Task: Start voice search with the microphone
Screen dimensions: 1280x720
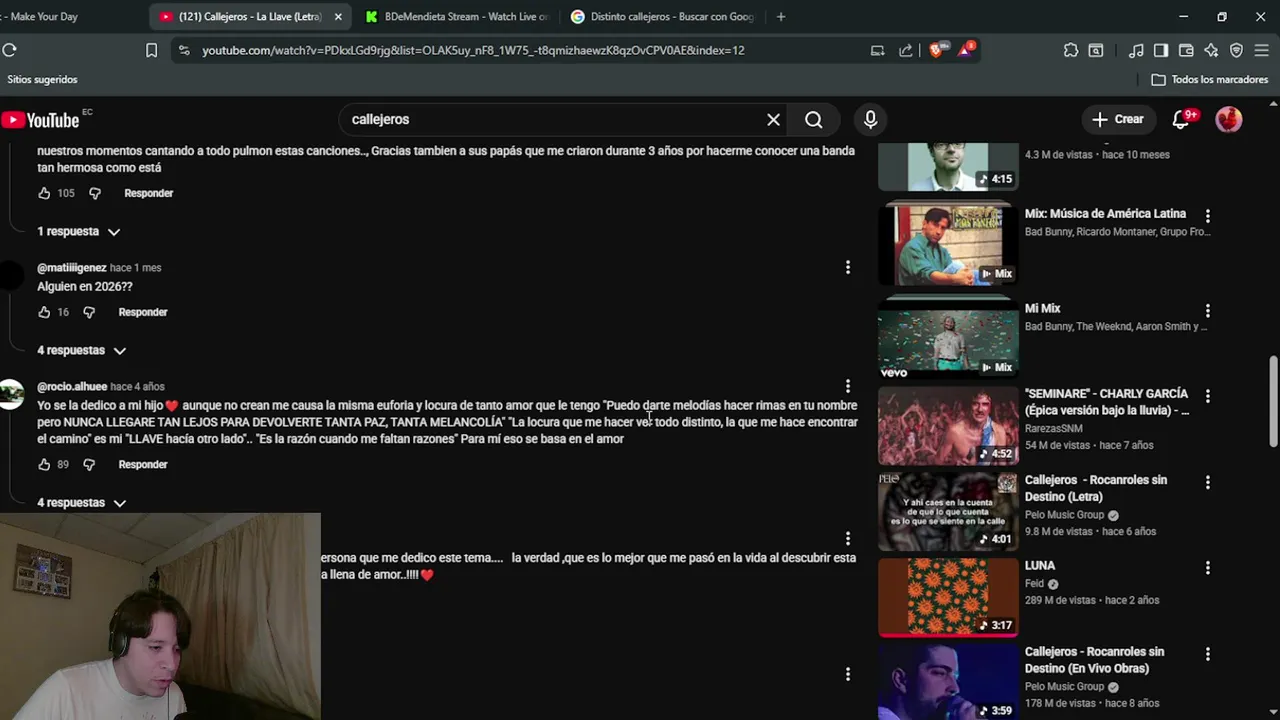Action: pos(871,120)
